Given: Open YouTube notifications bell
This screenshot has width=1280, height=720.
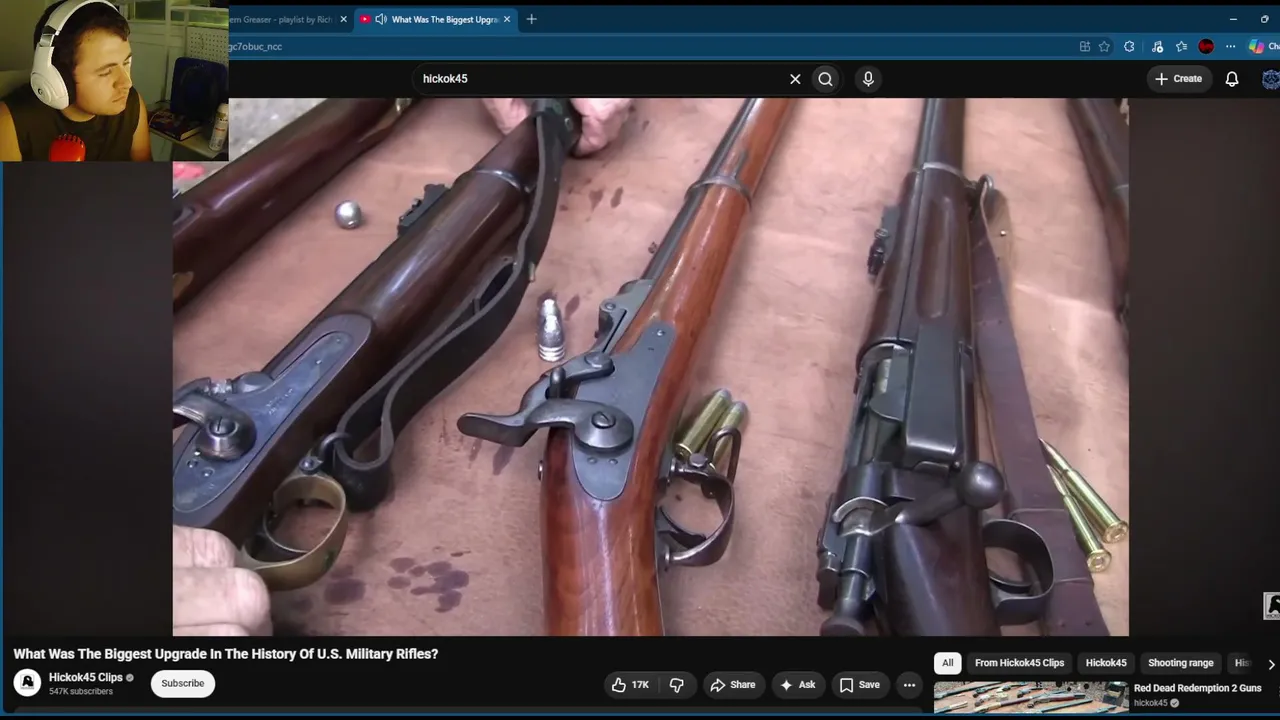Looking at the screenshot, I should pyautogui.click(x=1232, y=79).
